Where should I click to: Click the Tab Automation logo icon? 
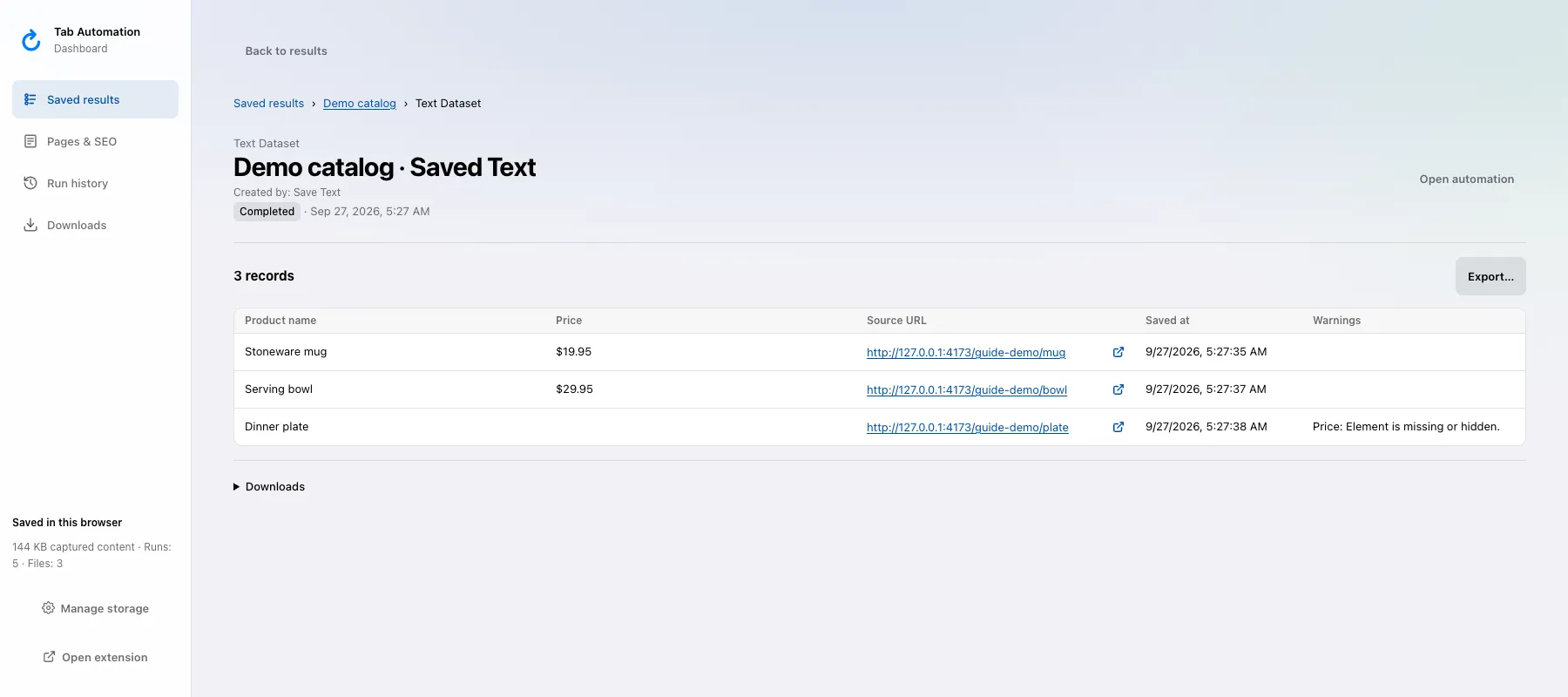tap(31, 40)
